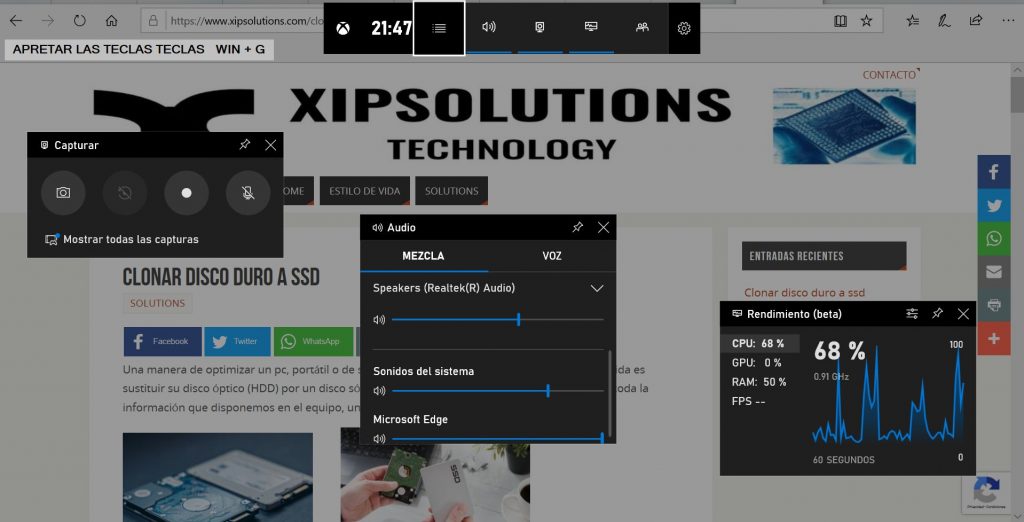Select the GPU metric row
Screen dimensions: 1024x522
760,363
